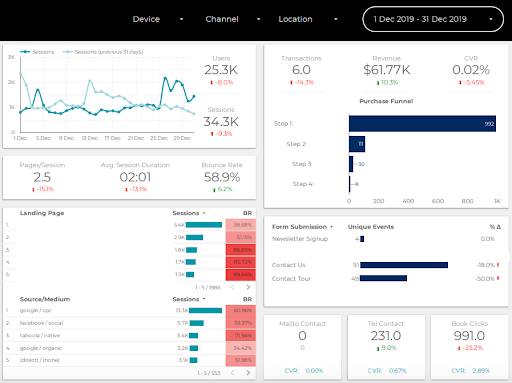Image resolution: width=512 pixels, height=383 pixels.
Task: Click the Contact Tour events bar
Action: (383, 278)
